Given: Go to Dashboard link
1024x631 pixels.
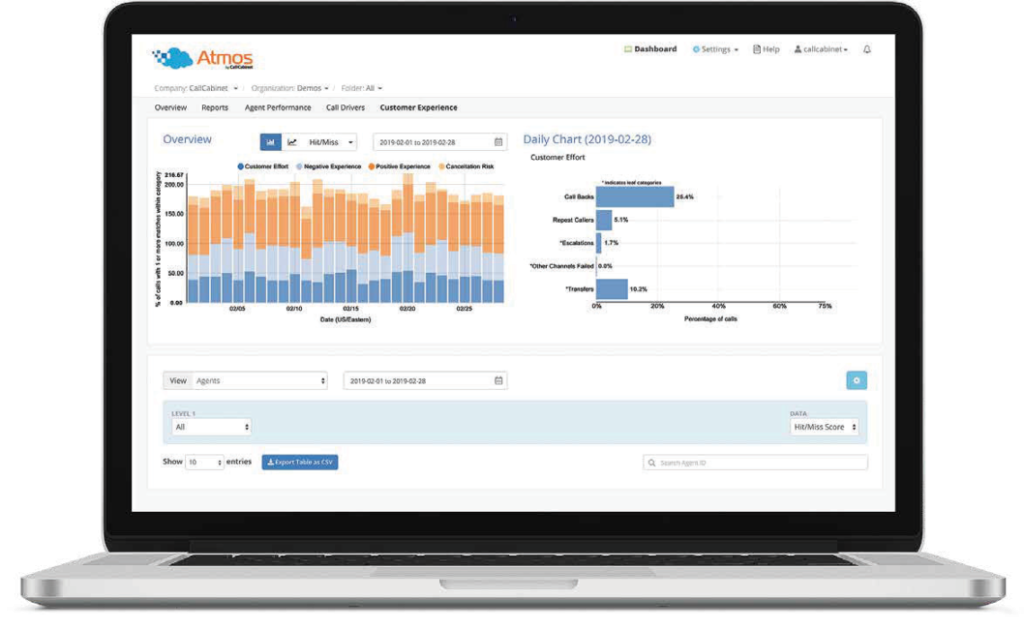Looking at the screenshot, I should (x=650, y=49).
